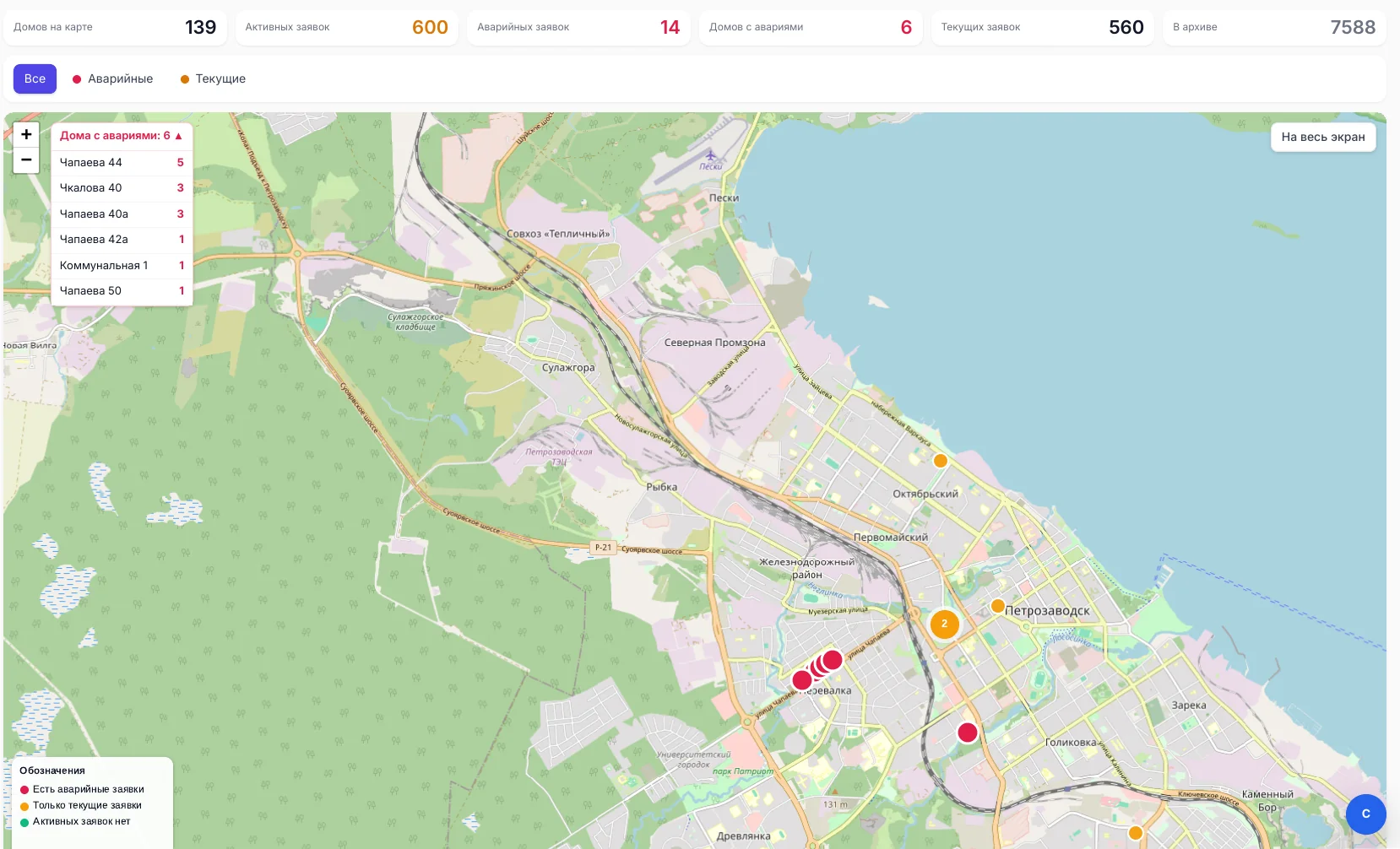The width and height of the screenshot is (1400, 849).
Task: Select Чкалова 40 in the accidents list
Action: pyautogui.click(x=122, y=188)
